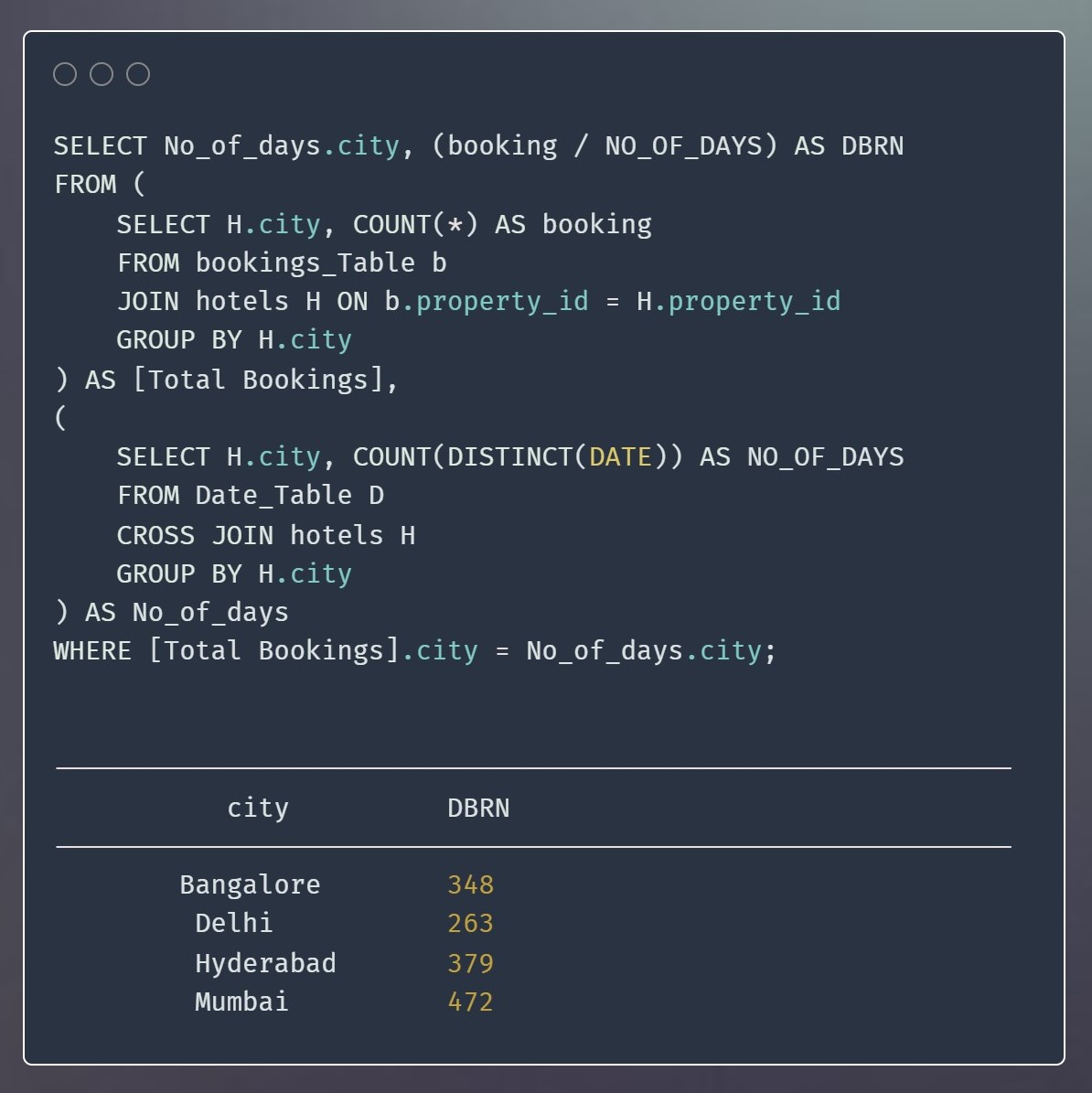Click the value 472 in results
Image resolution: width=1092 pixels, height=1093 pixels.
click(x=470, y=1002)
